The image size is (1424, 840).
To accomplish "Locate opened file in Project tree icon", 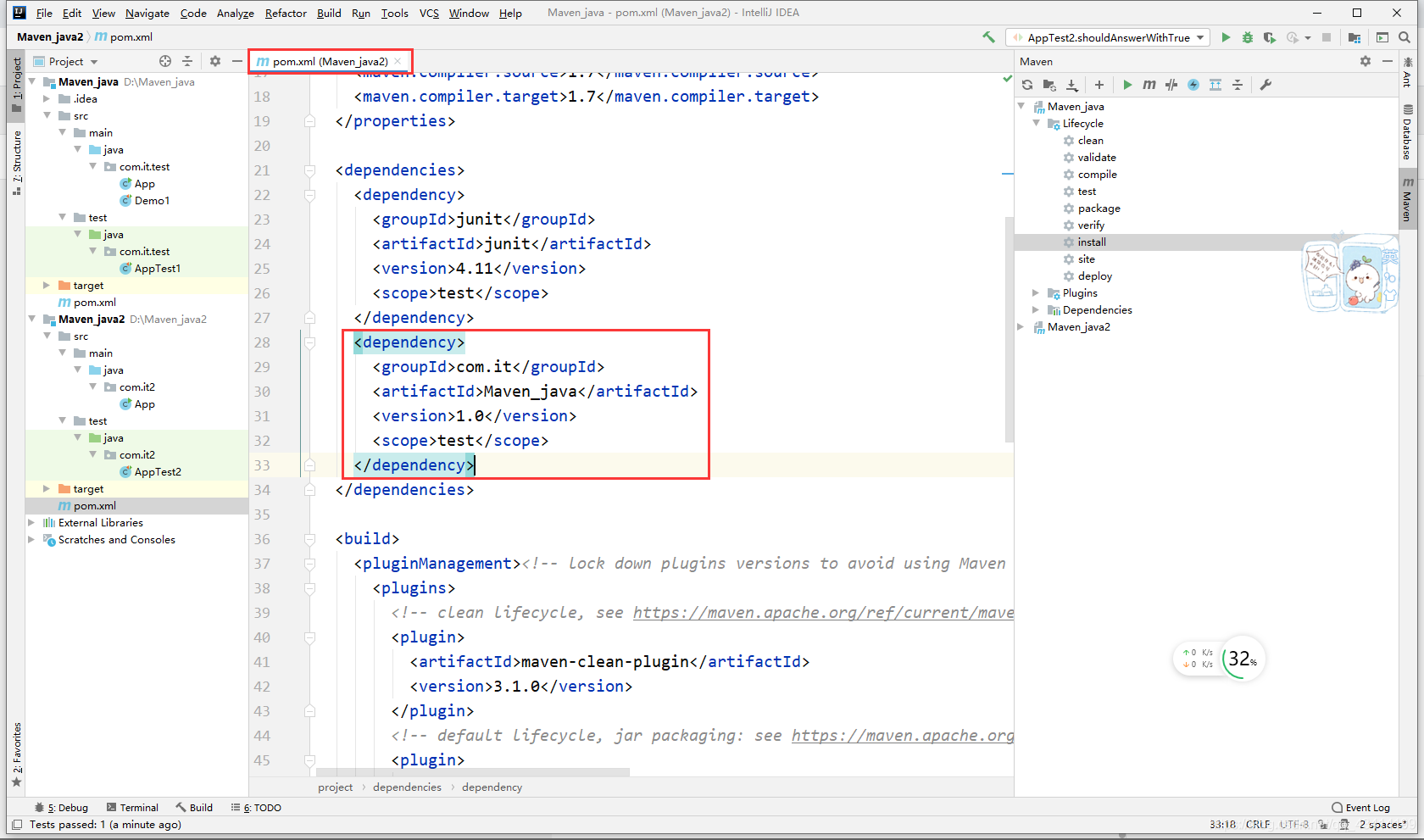I will point(165,61).
